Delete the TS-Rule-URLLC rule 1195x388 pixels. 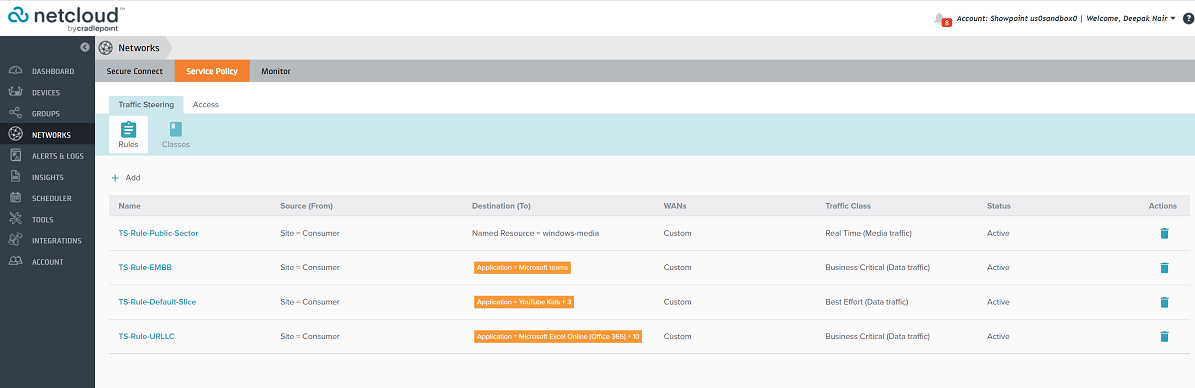(x=1164, y=336)
